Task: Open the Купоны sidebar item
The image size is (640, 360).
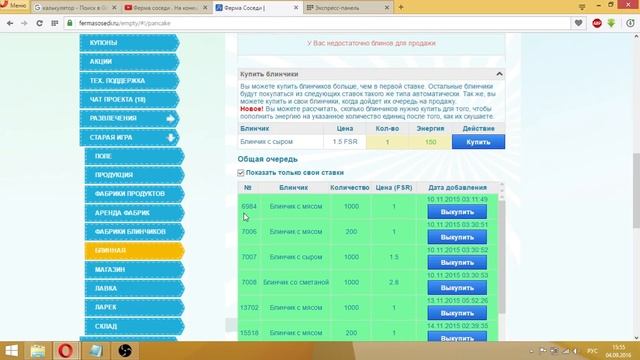Action: pyautogui.click(x=129, y=43)
